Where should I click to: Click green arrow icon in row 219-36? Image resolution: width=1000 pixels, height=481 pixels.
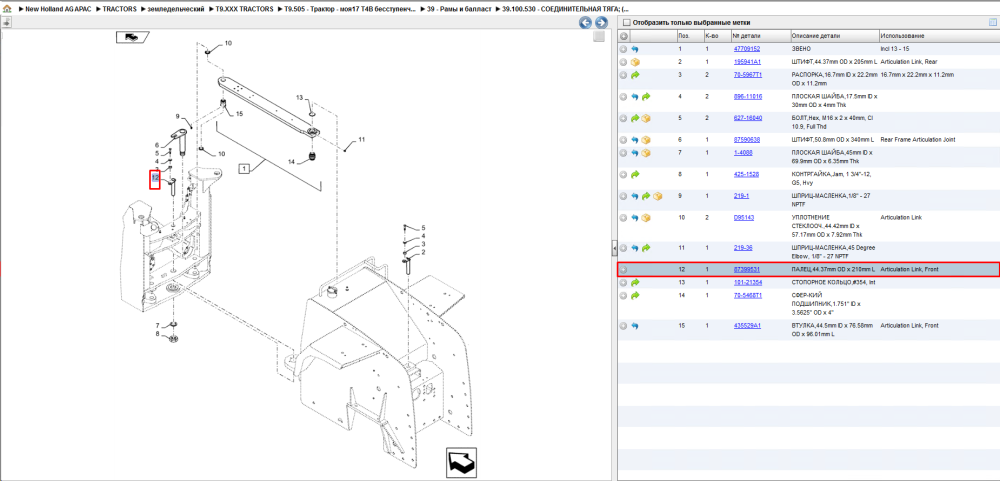(x=646, y=248)
